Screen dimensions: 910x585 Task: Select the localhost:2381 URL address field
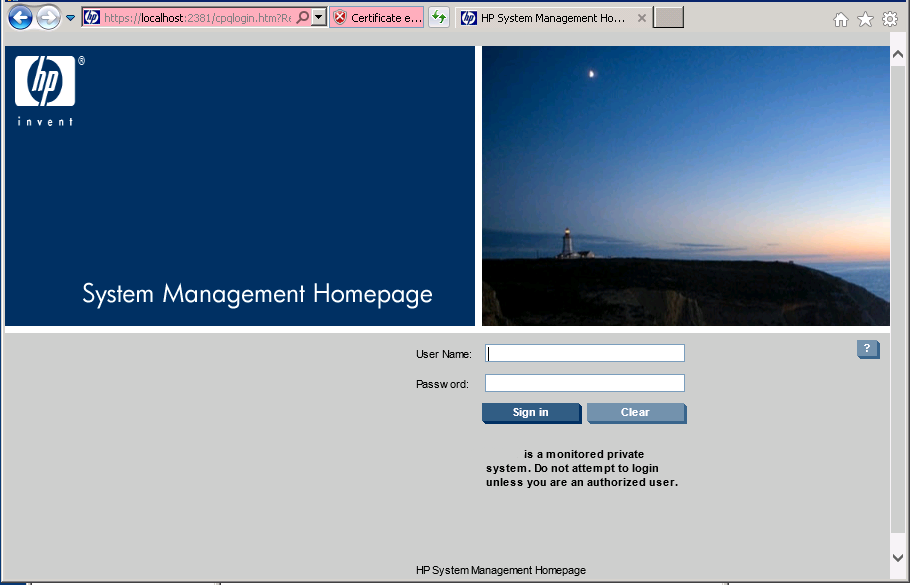pyautogui.click(x=198, y=18)
